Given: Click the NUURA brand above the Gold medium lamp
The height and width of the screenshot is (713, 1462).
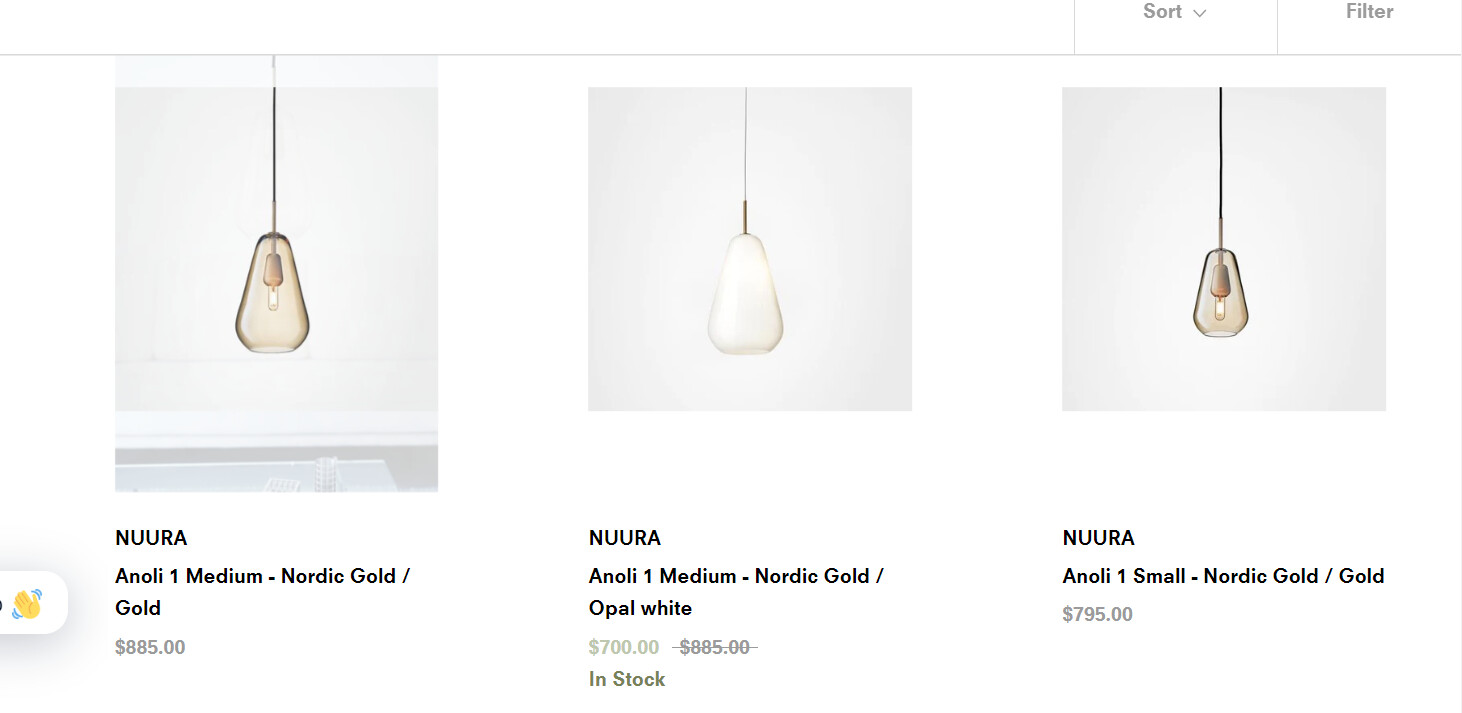Looking at the screenshot, I should pos(151,538).
